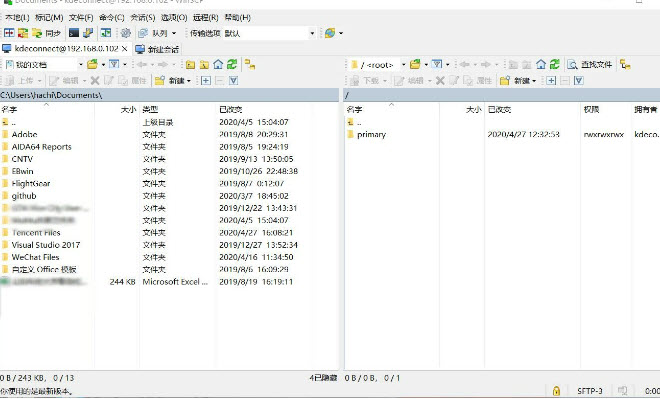Image resolution: width=660 pixels, height=399 pixels.
Task: Click the compare directories icon in main toolbar
Action: coord(9,33)
